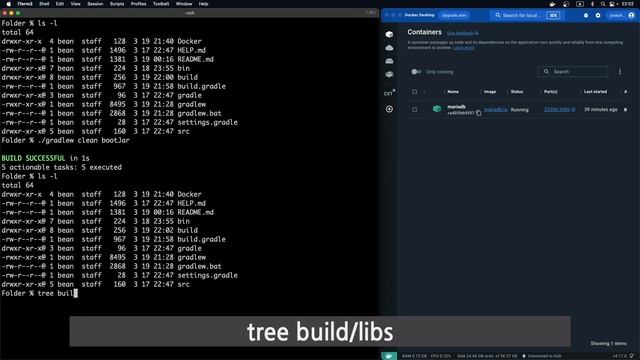Open the Window menu
Image resolution: width=640 pixels, height=360 pixels.
tap(184, 4)
